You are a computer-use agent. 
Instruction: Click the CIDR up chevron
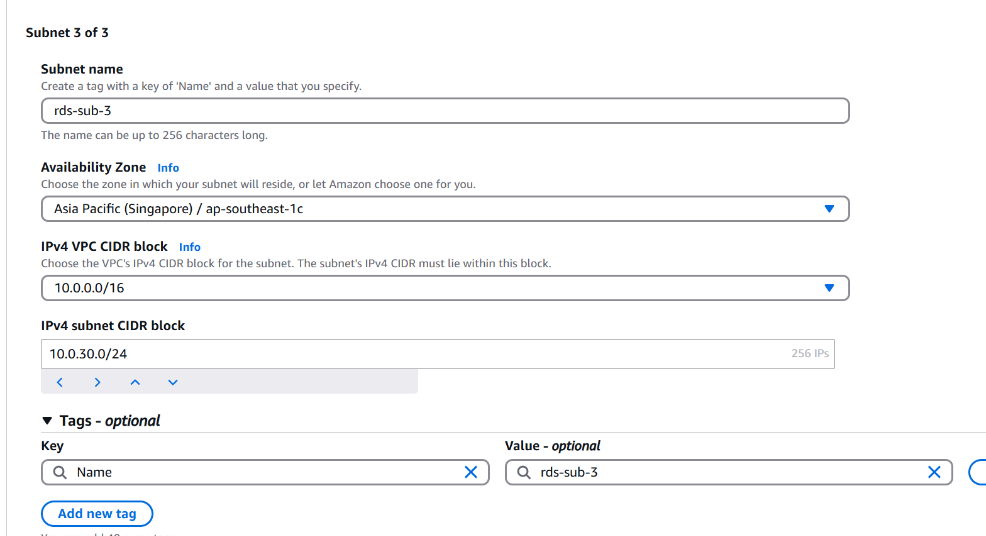(x=135, y=382)
